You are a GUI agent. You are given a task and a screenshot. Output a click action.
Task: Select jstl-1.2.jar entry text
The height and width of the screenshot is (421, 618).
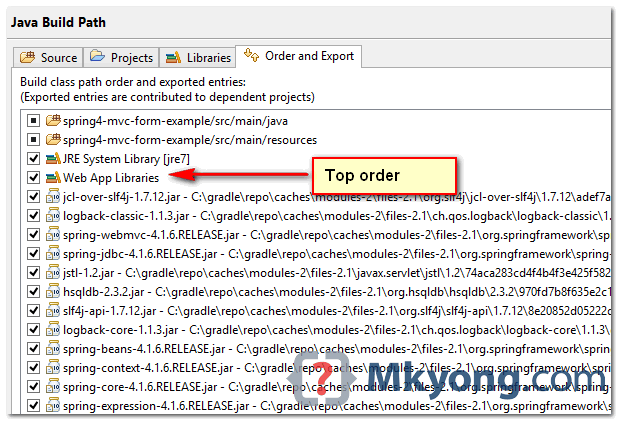[336, 273]
